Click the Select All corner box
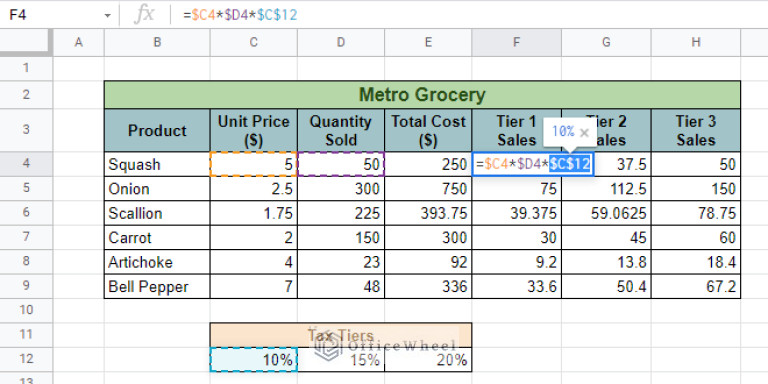Image resolution: width=768 pixels, height=384 pixels. coord(26,43)
